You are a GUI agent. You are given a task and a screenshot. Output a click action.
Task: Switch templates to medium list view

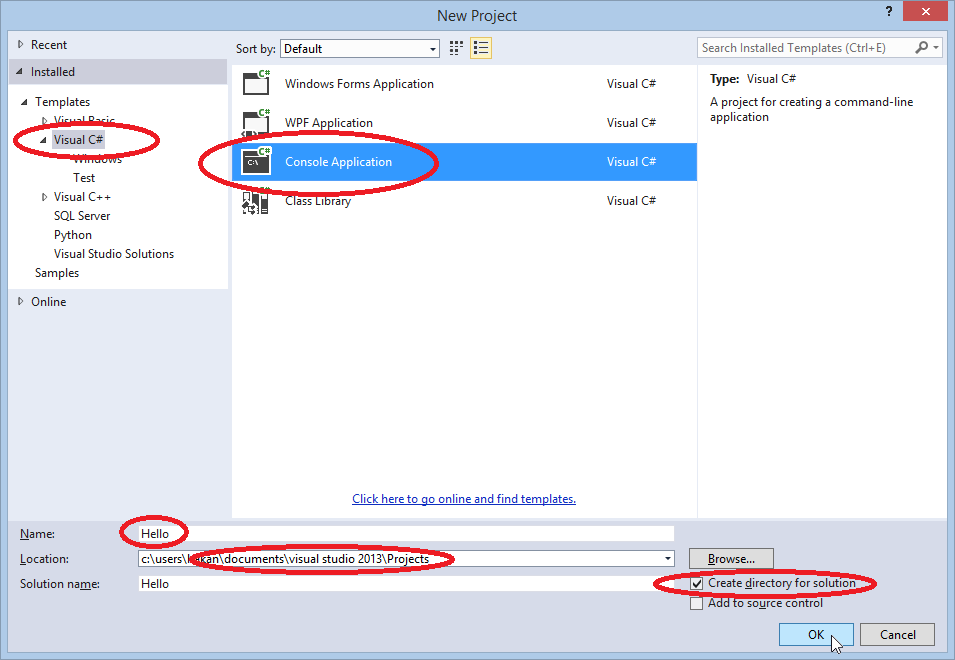[481, 48]
